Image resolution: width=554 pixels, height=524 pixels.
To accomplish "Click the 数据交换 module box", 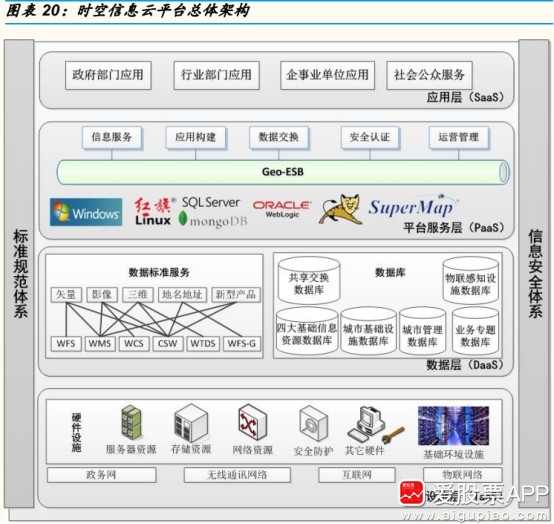I will [x=279, y=137].
